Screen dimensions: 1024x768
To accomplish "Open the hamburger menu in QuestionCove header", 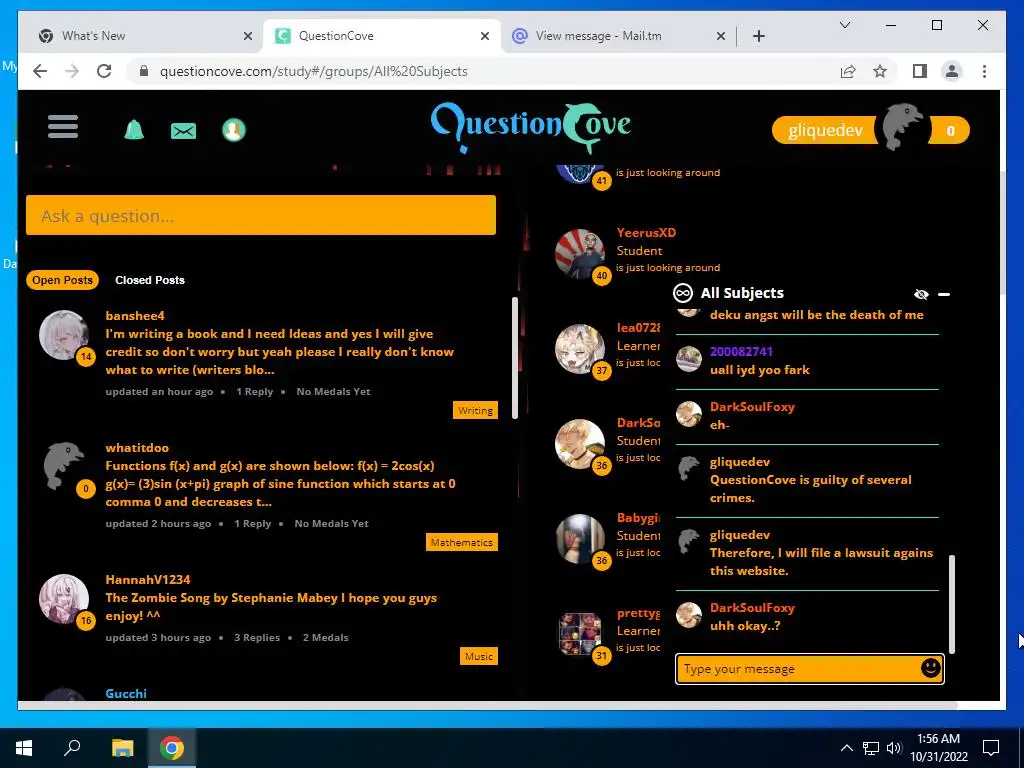I will pos(63,127).
